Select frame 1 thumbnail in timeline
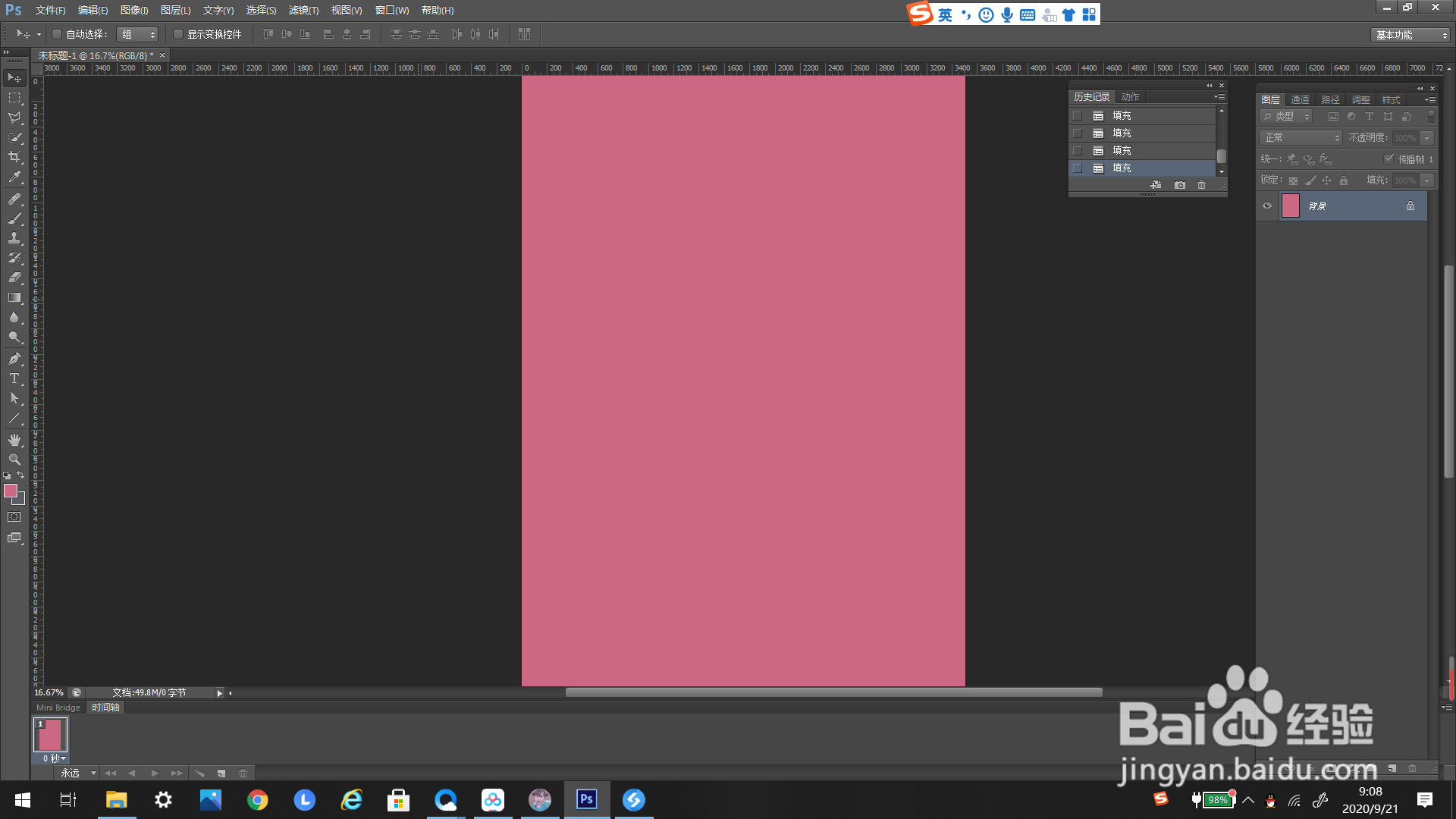Viewport: 1456px width, 819px height. pos(50,735)
